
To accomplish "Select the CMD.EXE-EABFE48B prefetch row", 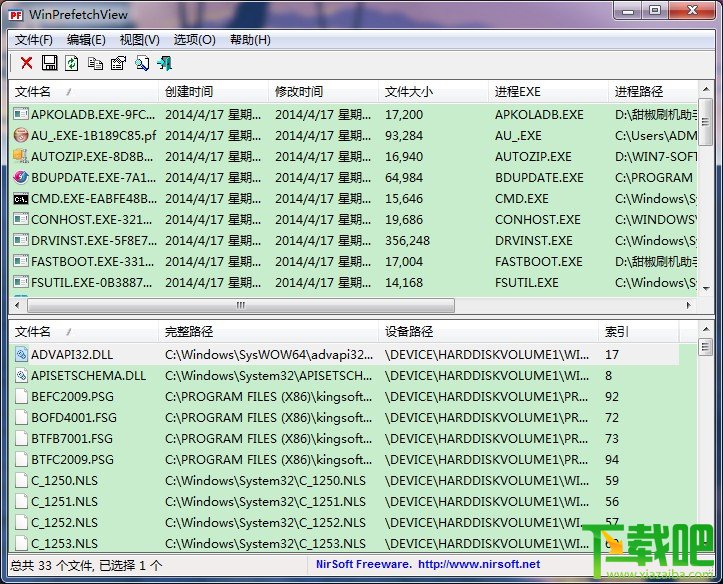I will coord(353,199).
